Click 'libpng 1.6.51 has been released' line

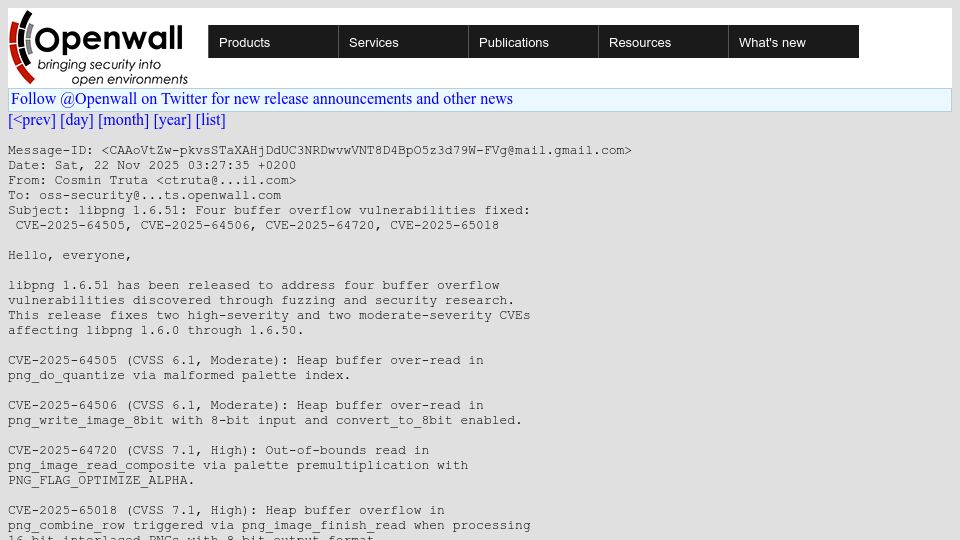[x=253, y=285]
